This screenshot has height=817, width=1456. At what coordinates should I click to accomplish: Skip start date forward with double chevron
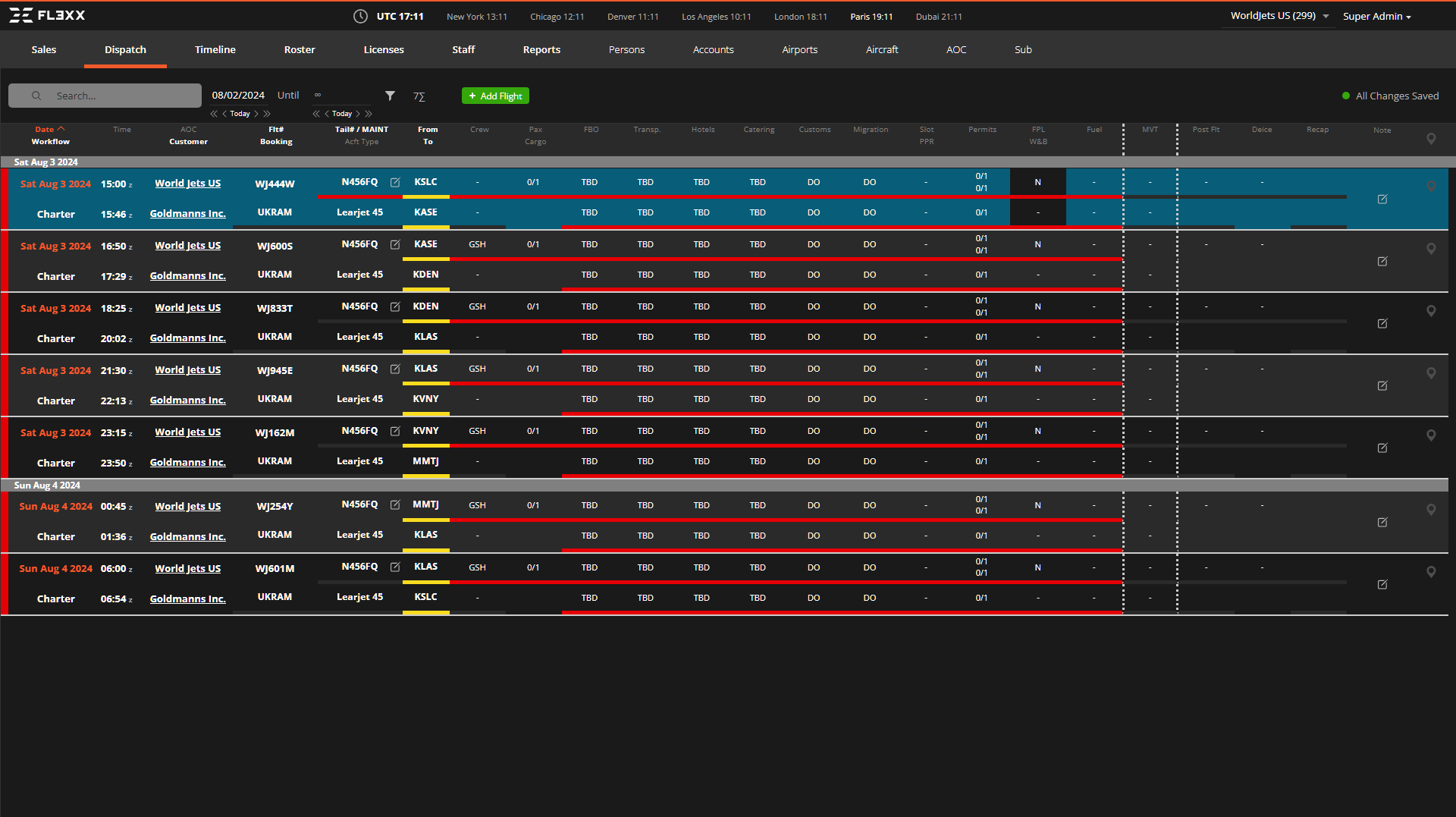[267, 114]
